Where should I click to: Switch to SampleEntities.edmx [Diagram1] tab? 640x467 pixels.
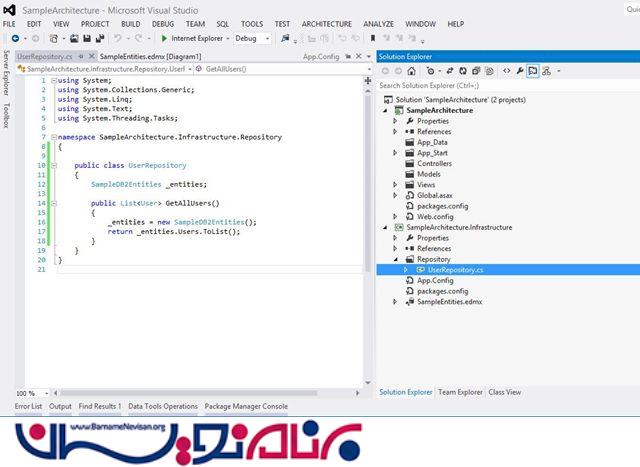(143, 57)
